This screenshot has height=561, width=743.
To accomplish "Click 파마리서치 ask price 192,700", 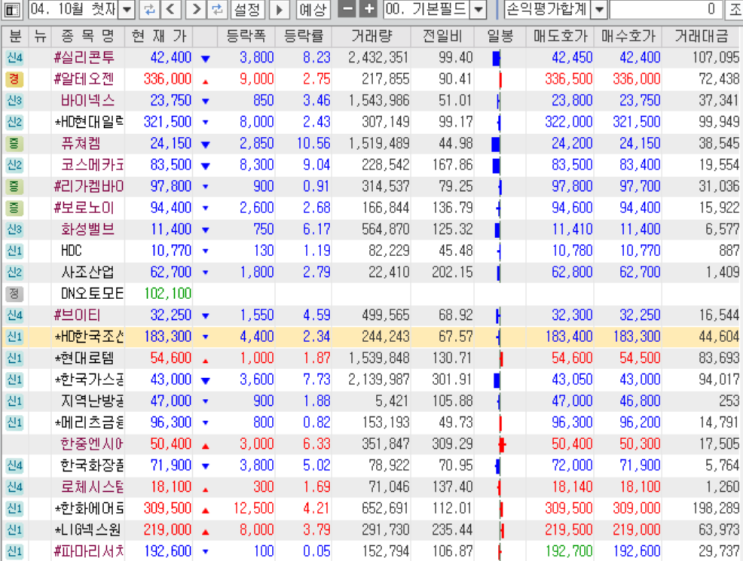I will point(569,551).
